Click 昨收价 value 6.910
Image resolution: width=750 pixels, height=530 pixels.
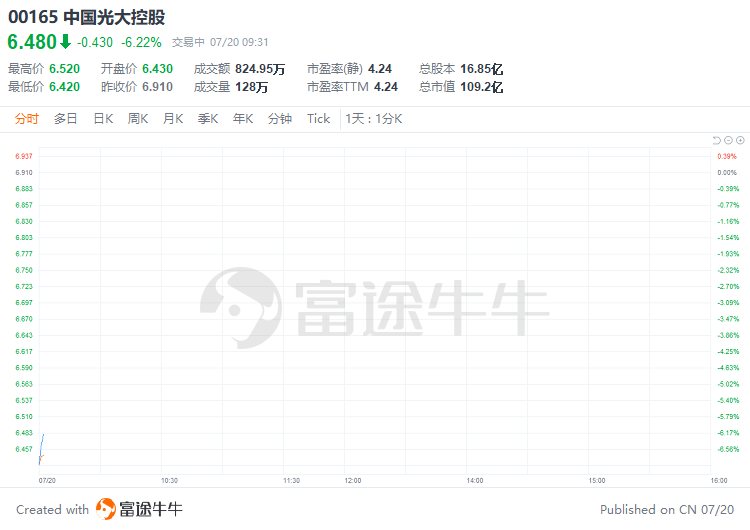[157, 87]
